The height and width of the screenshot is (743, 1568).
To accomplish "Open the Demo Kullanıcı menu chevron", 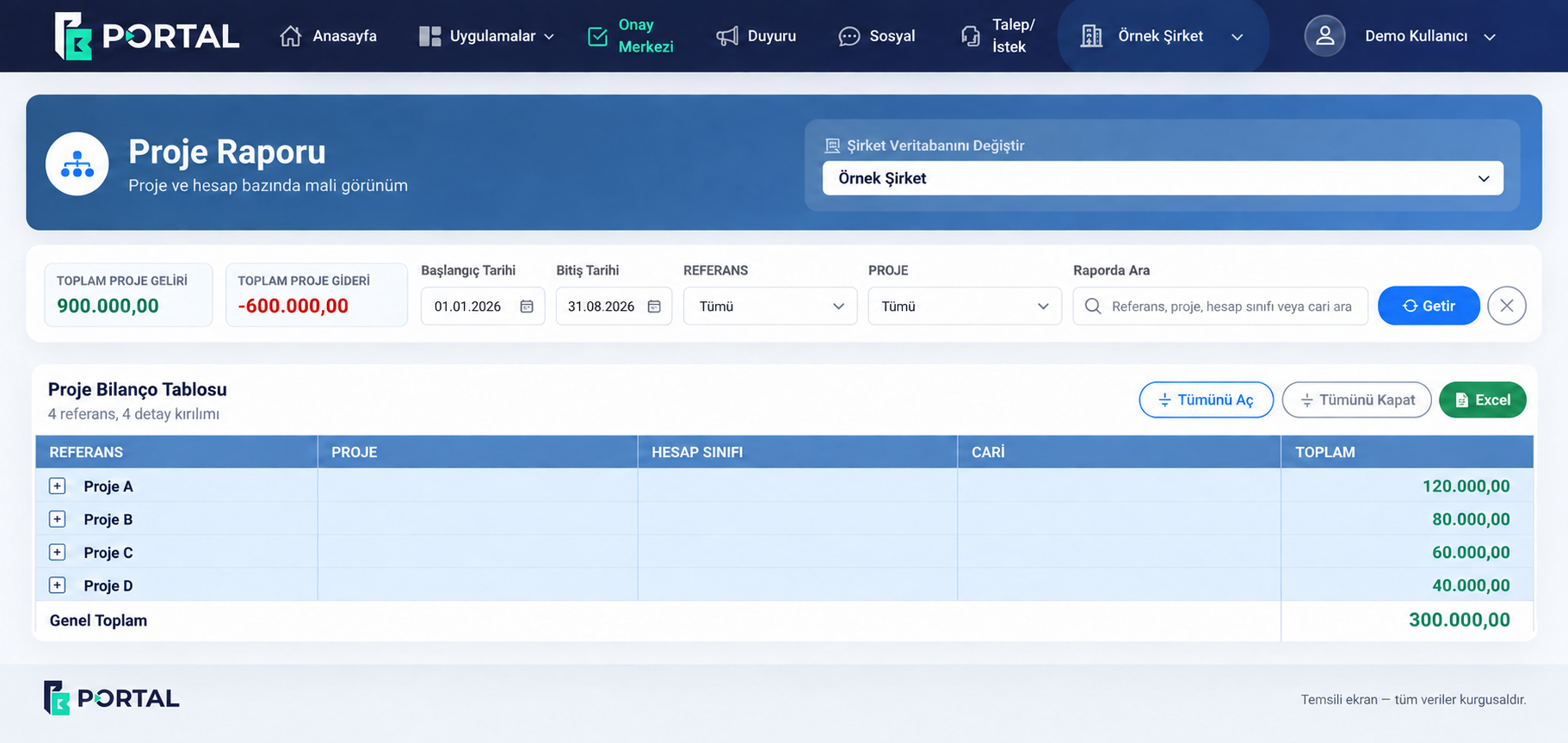I will pos(1490,37).
